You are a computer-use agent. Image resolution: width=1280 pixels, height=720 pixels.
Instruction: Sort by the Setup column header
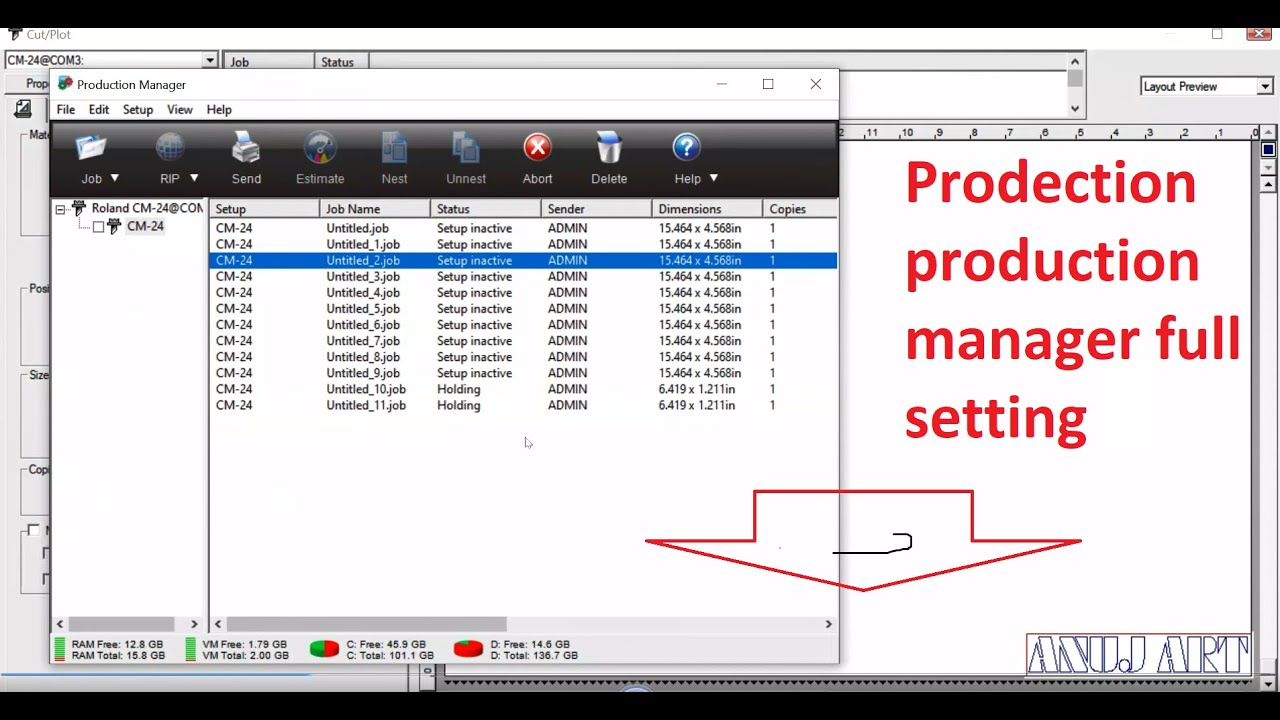265,209
